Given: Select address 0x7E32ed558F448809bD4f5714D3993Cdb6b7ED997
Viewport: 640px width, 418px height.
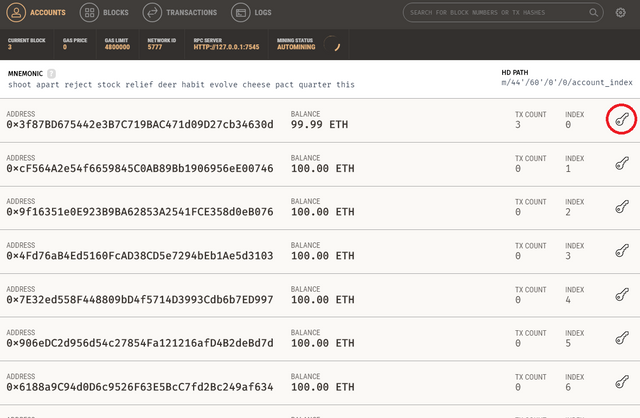Looking at the screenshot, I should click(x=140, y=300).
